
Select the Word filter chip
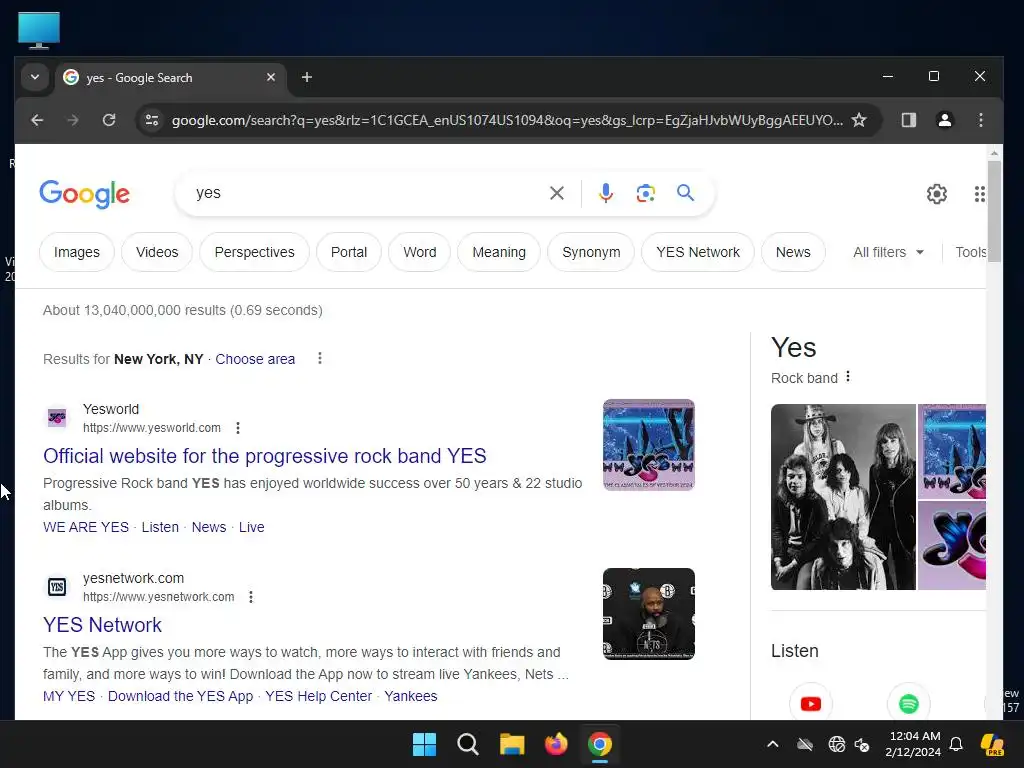[x=419, y=252]
